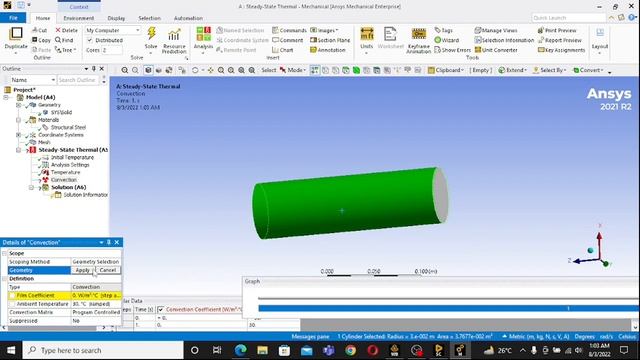
Task: Select Analysis Settings tree item
Action: tap(70, 165)
